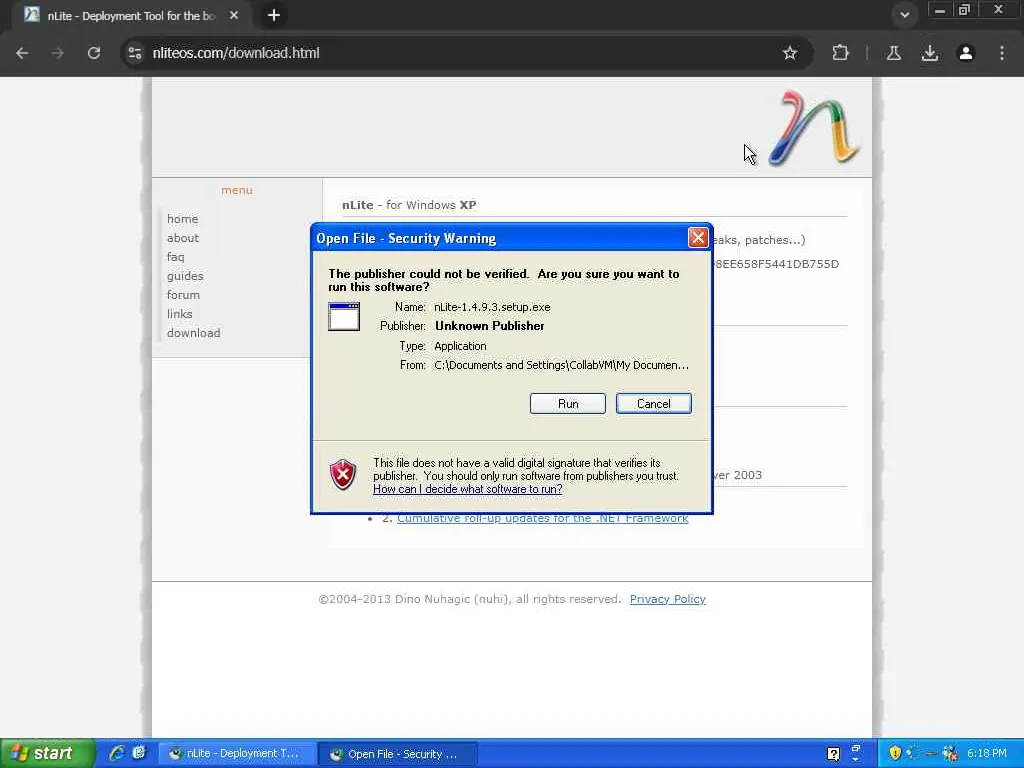
Task: Bookmark this page with the star icon
Action: [790, 53]
